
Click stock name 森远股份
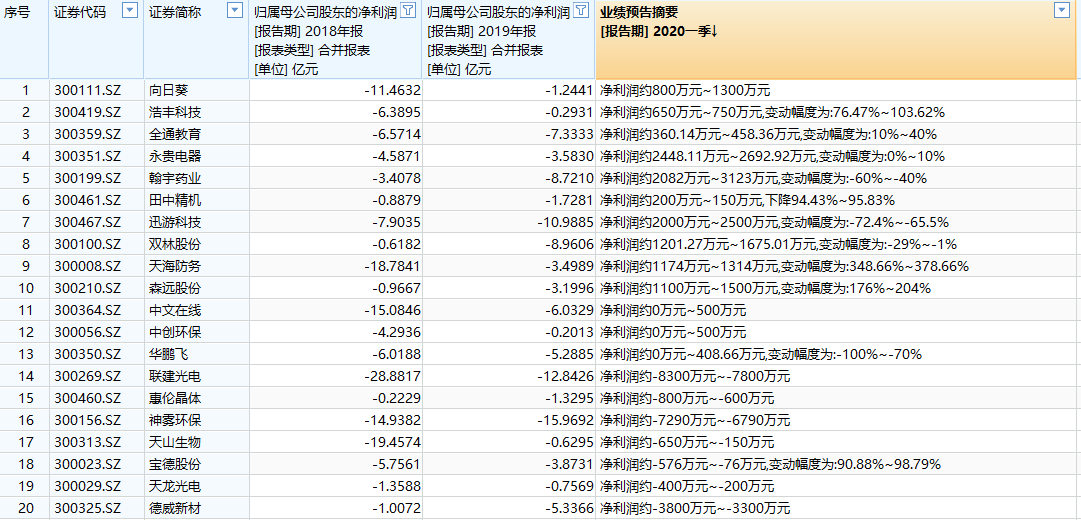click(x=175, y=288)
